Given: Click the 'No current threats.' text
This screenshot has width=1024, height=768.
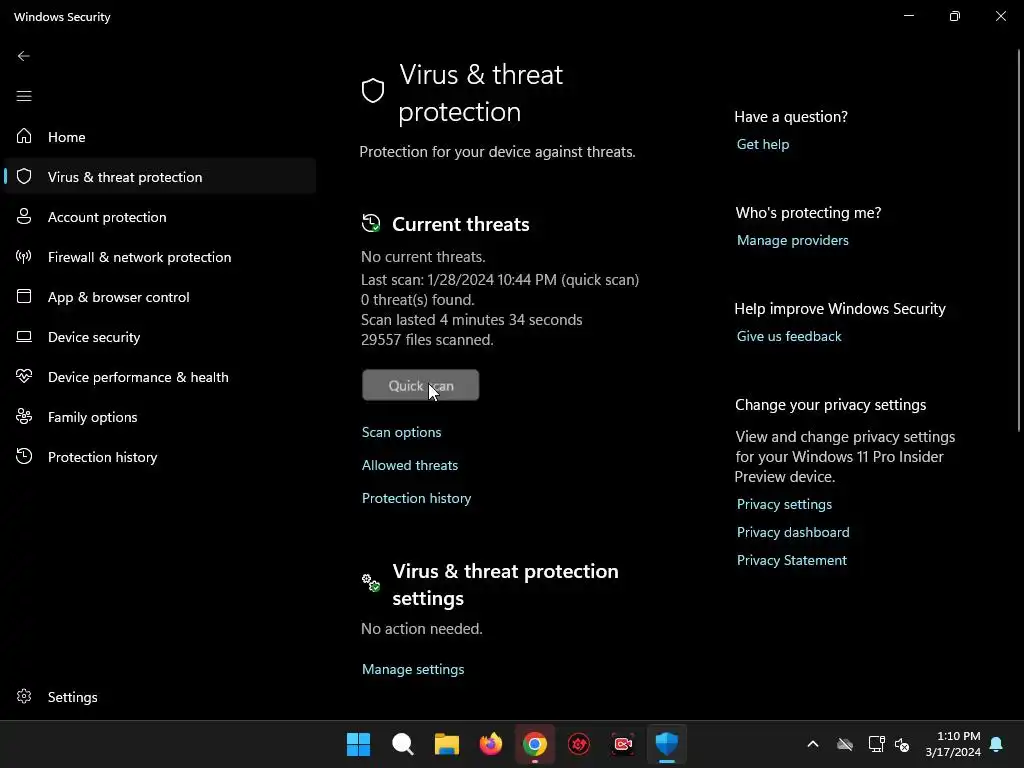Looking at the screenshot, I should [x=423, y=257].
